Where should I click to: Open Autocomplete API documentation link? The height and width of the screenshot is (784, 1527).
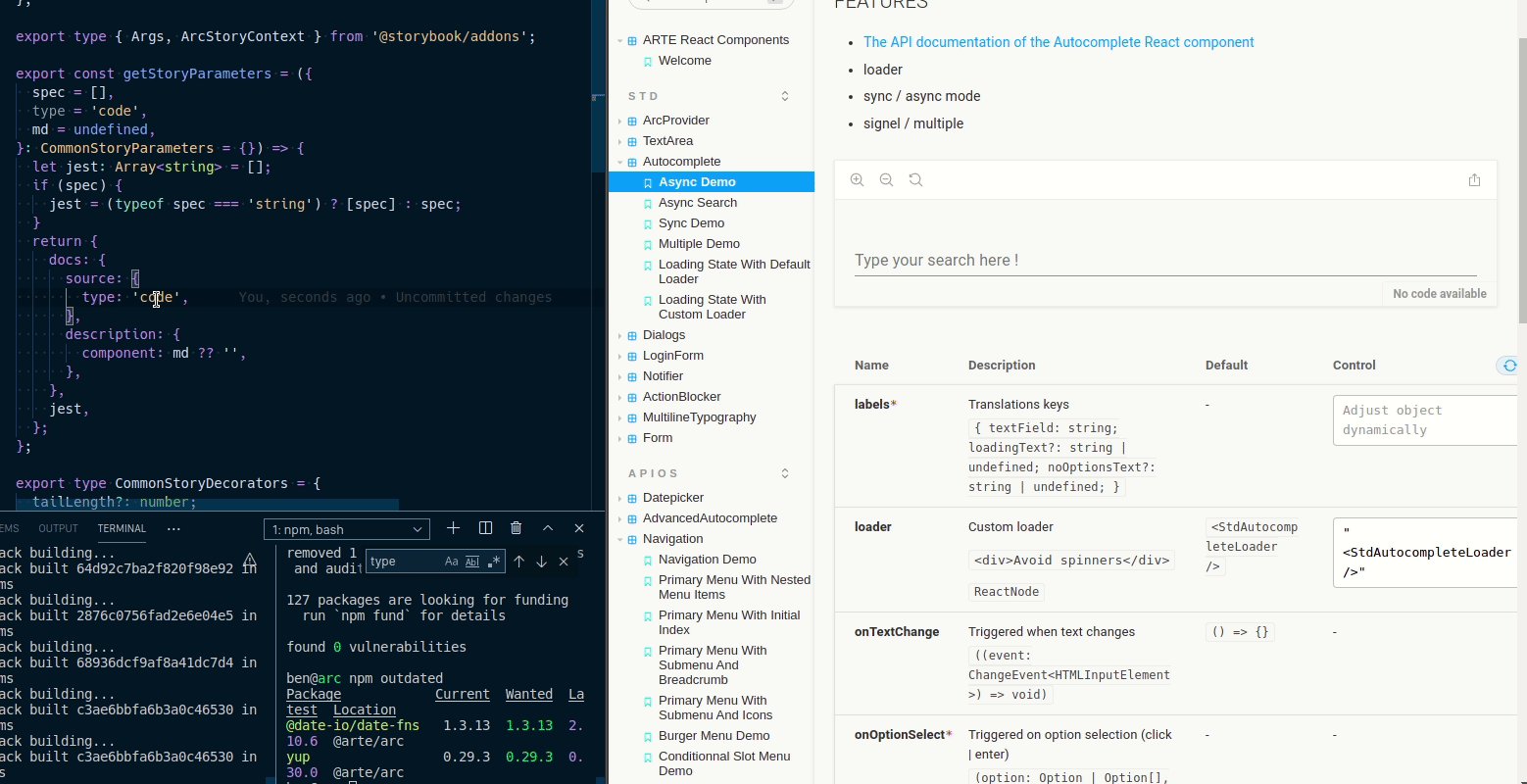pos(1059,42)
